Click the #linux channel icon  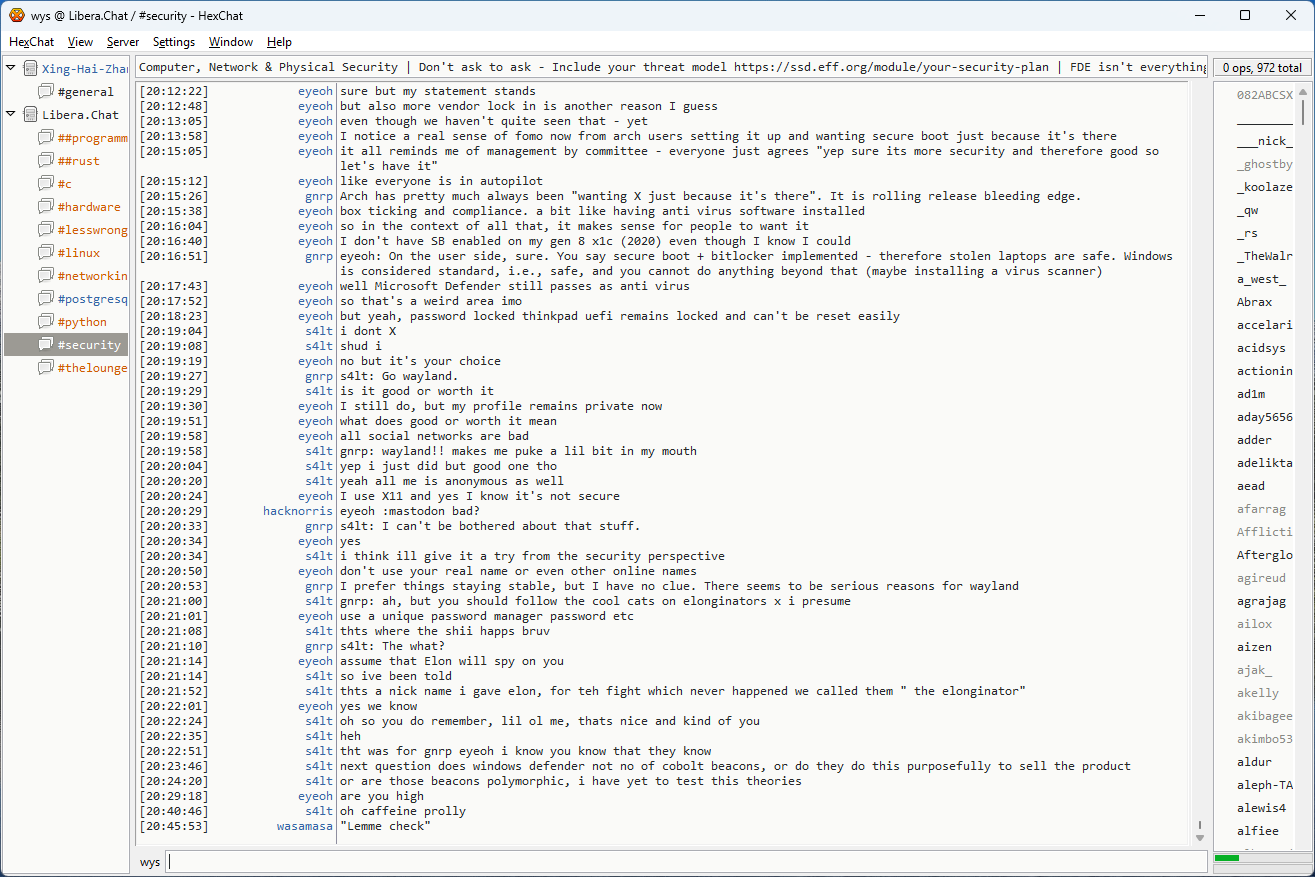[46, 252]
